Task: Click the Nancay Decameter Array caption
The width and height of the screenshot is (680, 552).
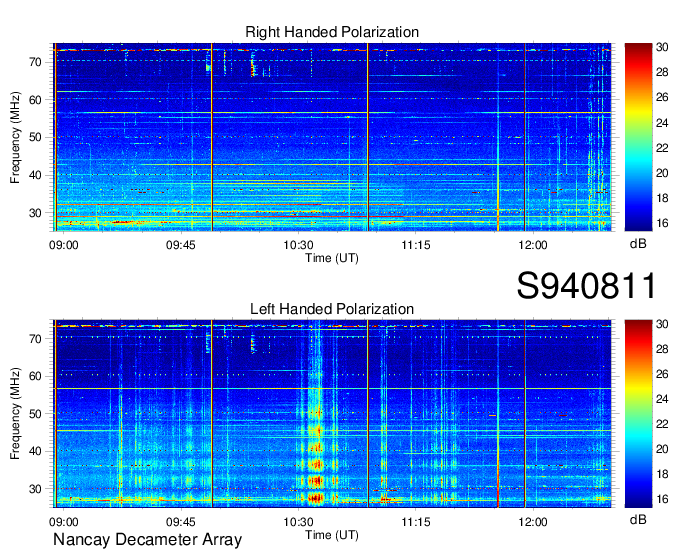Action: click(x=147, y=539)
